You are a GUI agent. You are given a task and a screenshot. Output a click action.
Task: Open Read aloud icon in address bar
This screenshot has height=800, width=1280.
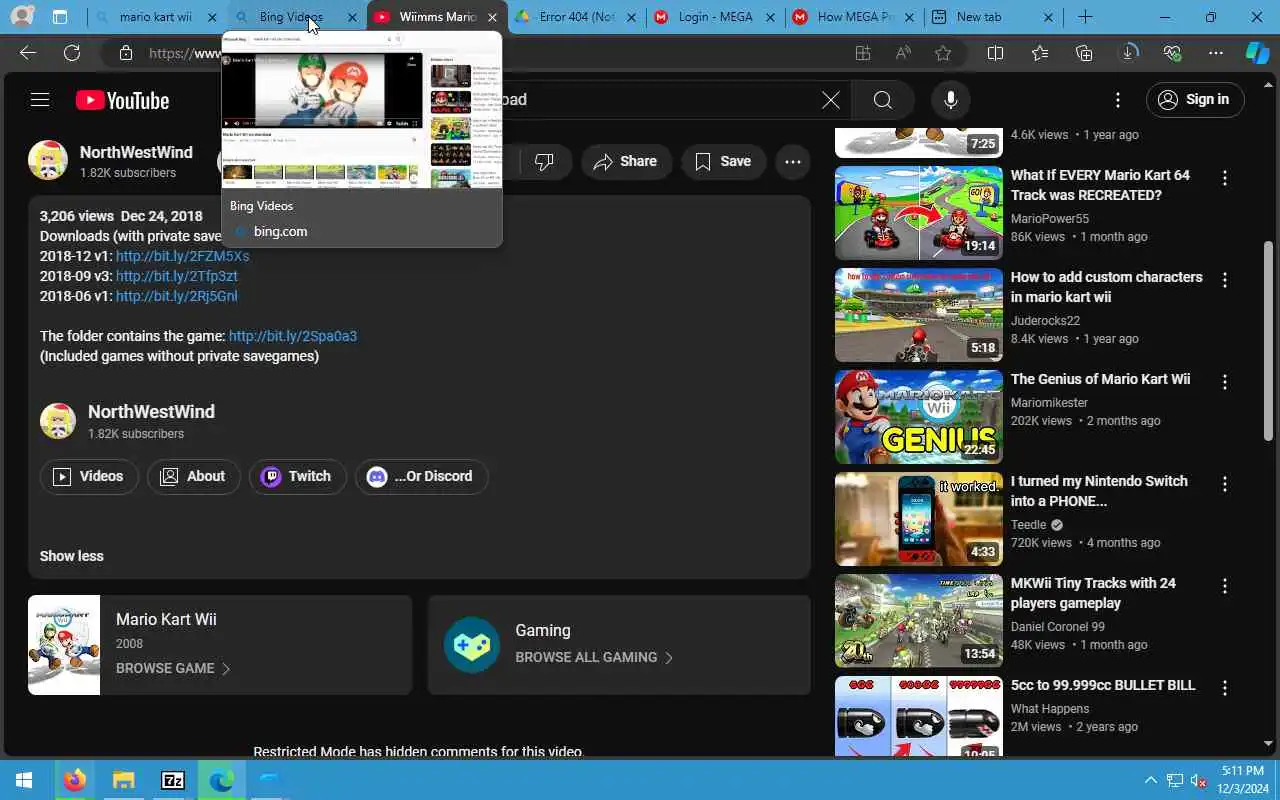[903, 53]
